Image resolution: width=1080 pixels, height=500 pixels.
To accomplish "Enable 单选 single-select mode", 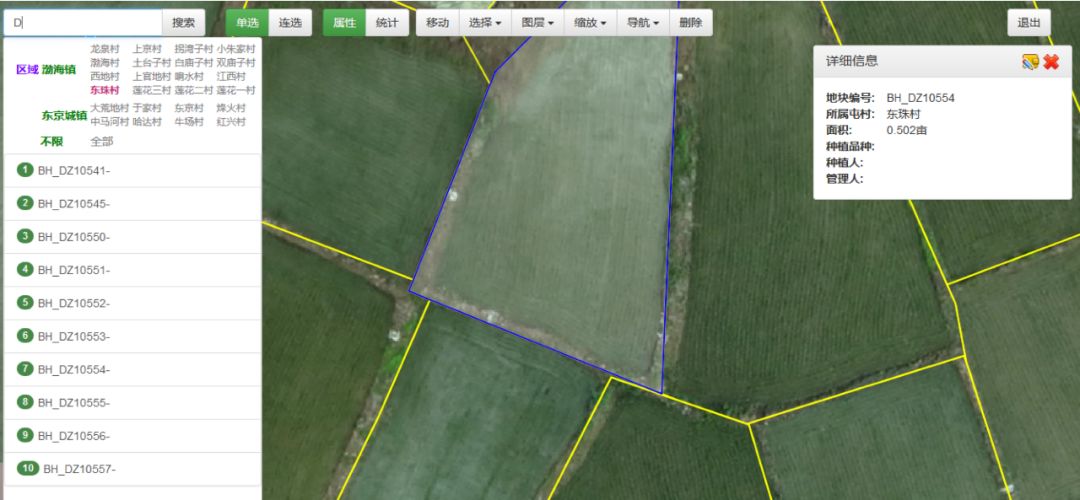I will pos(247,23).
